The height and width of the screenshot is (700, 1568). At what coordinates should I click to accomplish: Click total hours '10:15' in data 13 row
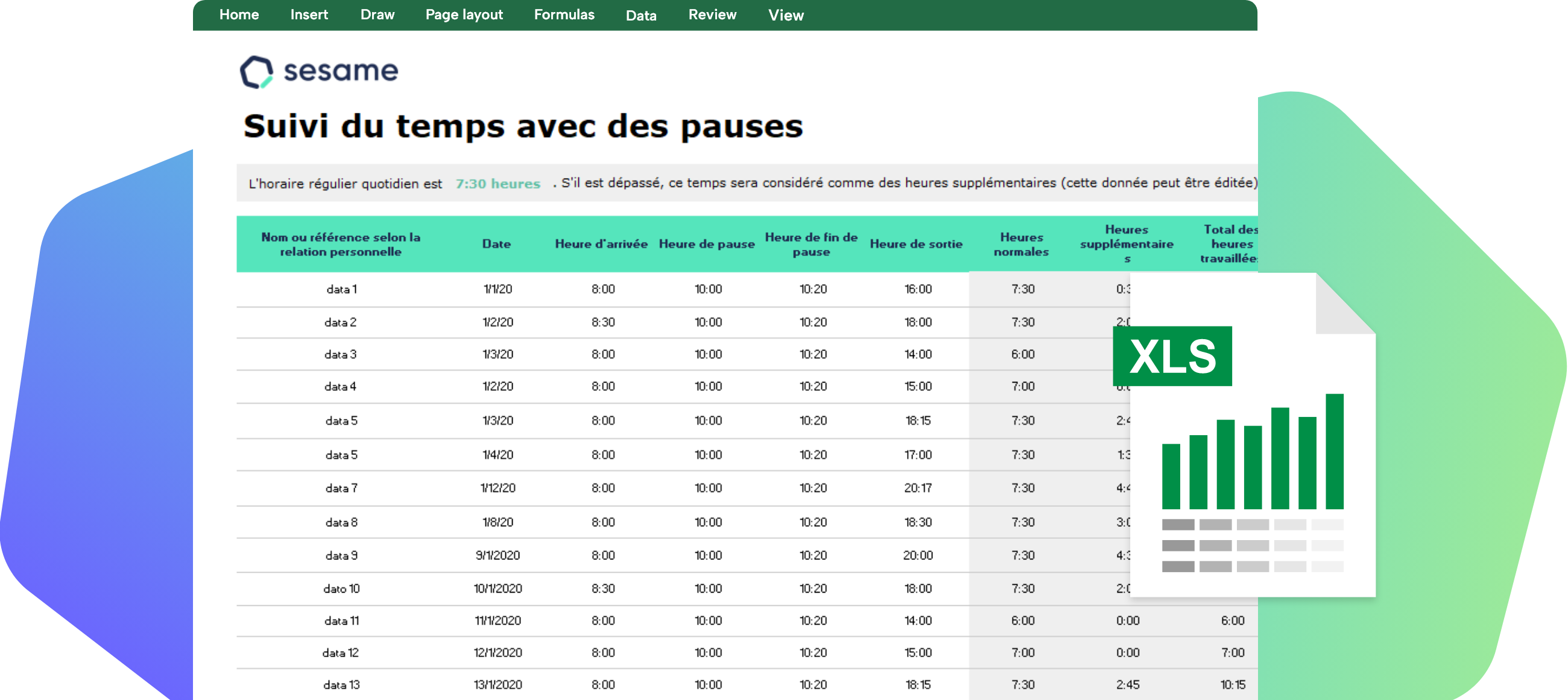[x=1233, y=685]
